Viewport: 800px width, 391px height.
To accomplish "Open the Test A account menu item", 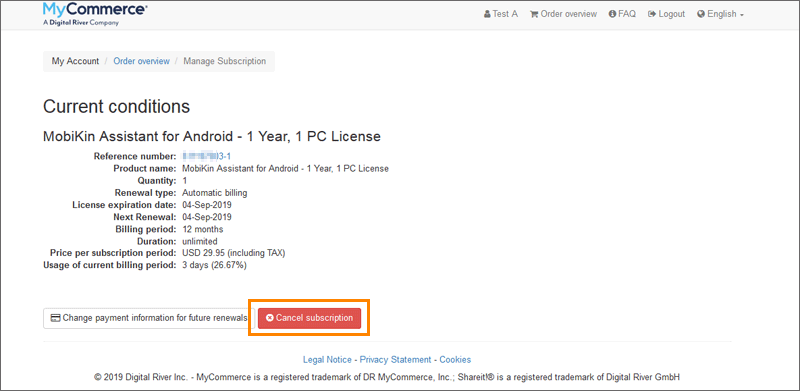I will (501, 14).
